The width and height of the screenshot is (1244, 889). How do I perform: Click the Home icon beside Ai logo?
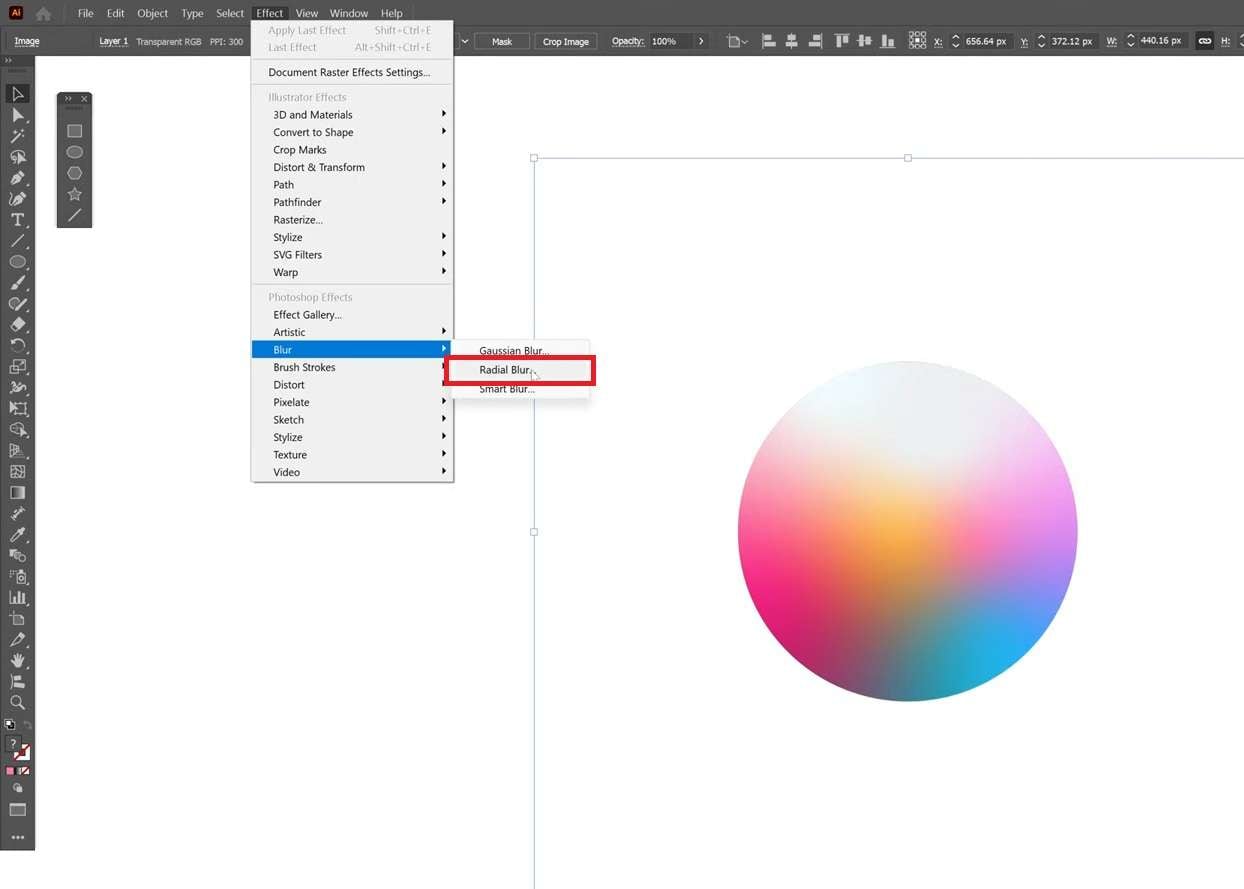coord(43,14)
